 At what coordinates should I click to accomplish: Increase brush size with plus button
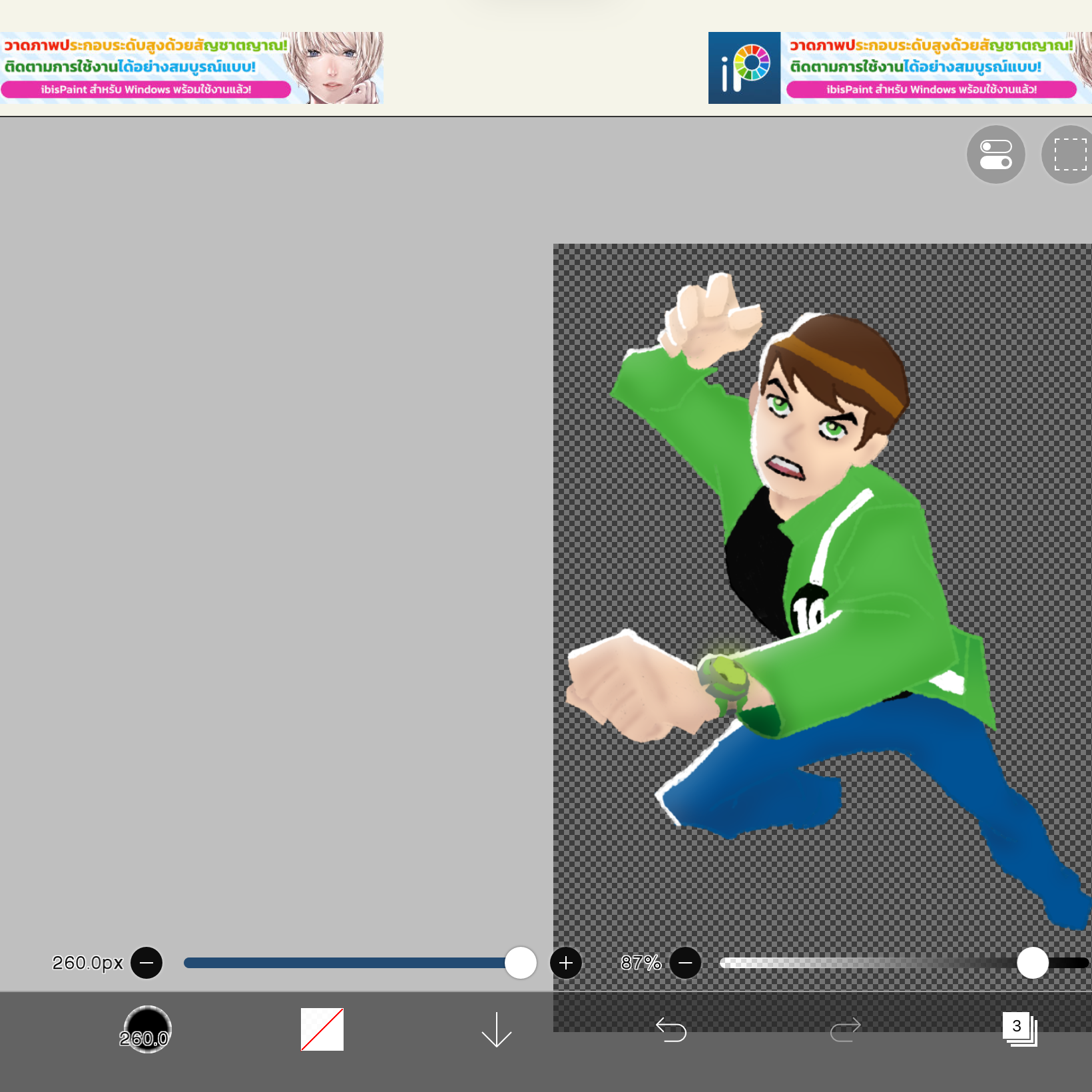566,963
